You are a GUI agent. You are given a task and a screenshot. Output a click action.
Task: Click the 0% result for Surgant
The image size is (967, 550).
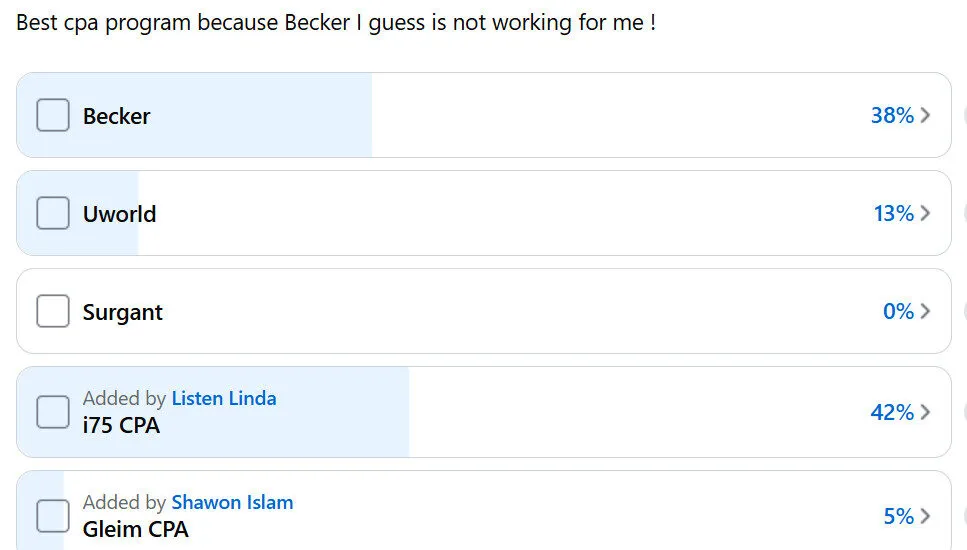898,311
